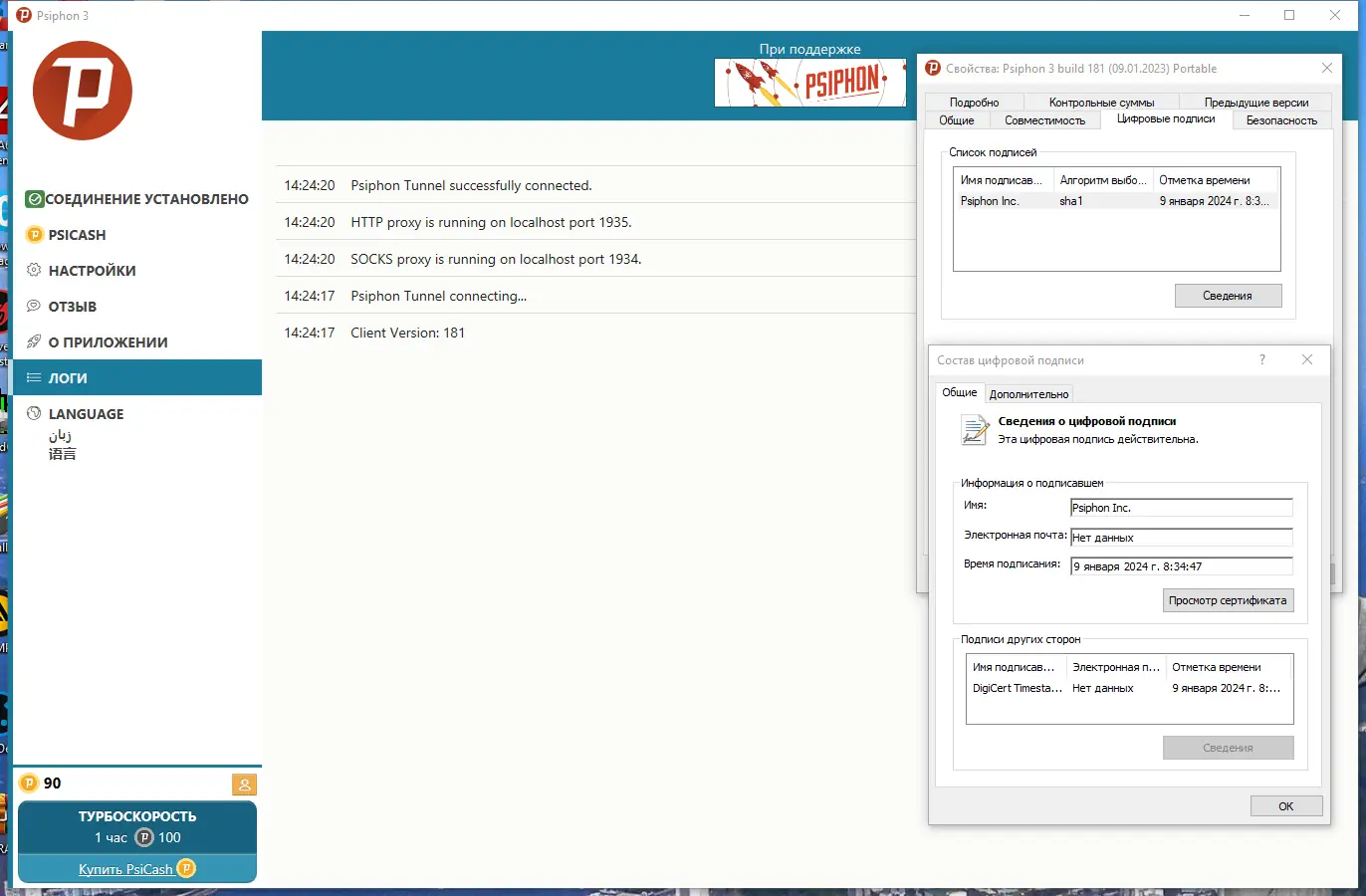Minimize the Psiphon 3 window
Screen dimensions: 1366x896
[x=1245, y=15]
